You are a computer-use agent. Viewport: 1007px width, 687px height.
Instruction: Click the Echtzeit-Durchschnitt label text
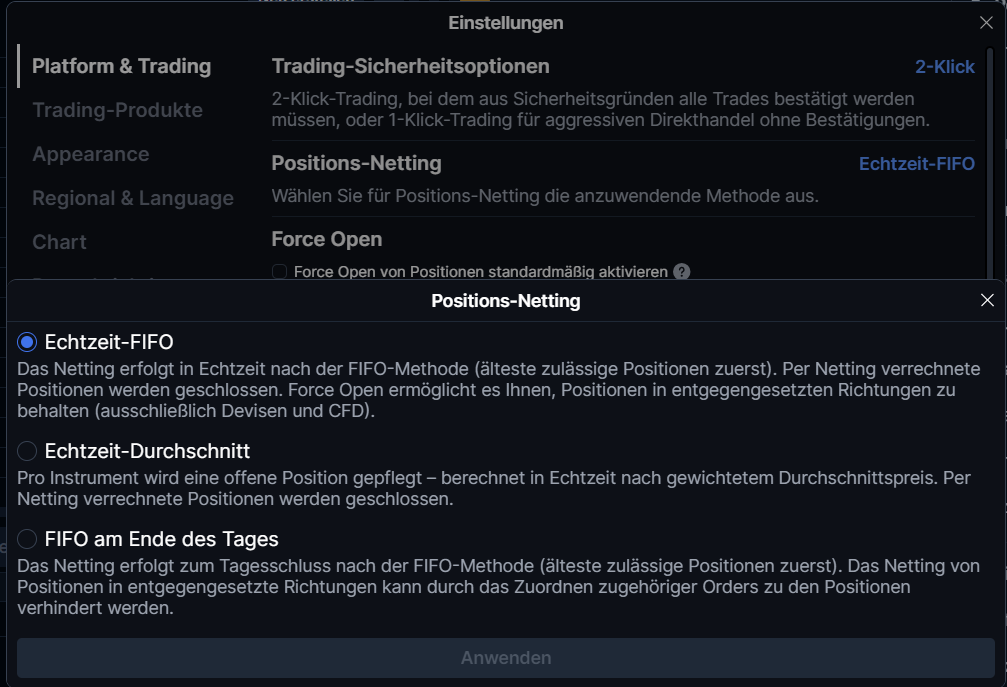pos(147,451)
